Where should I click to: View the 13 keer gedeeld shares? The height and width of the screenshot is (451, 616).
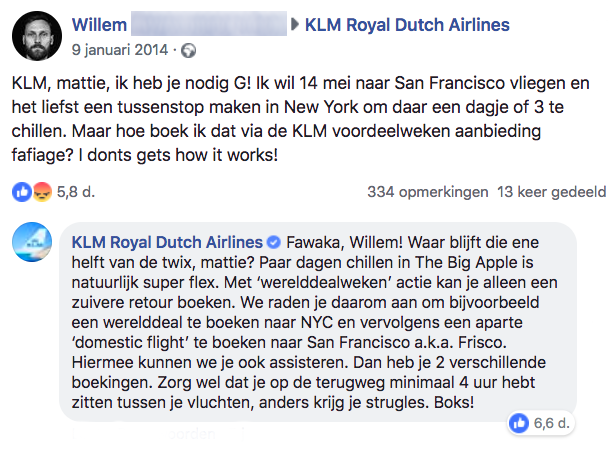(x=552, y=191)
